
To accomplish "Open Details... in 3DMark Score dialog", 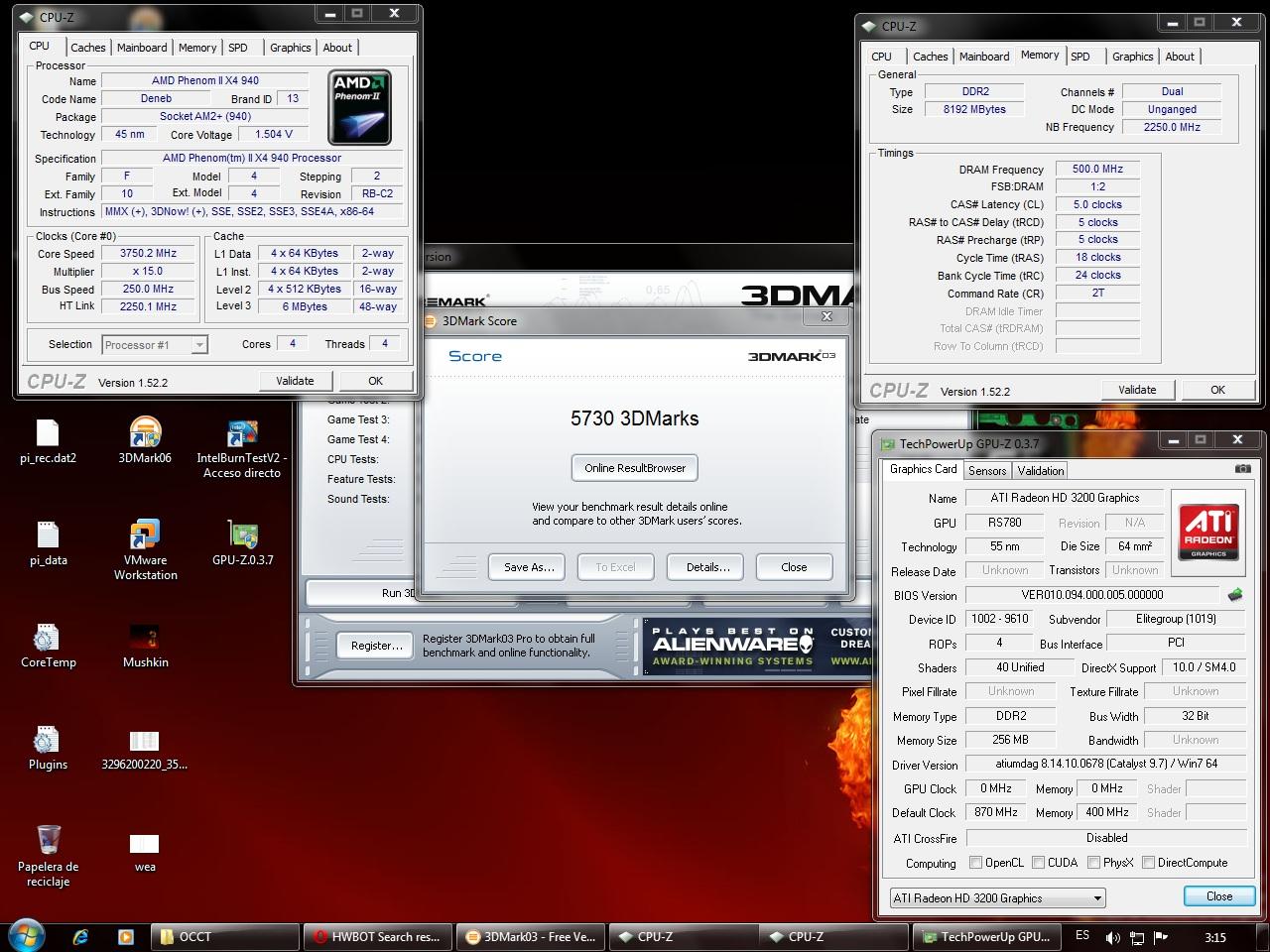I will pos(707,567).
